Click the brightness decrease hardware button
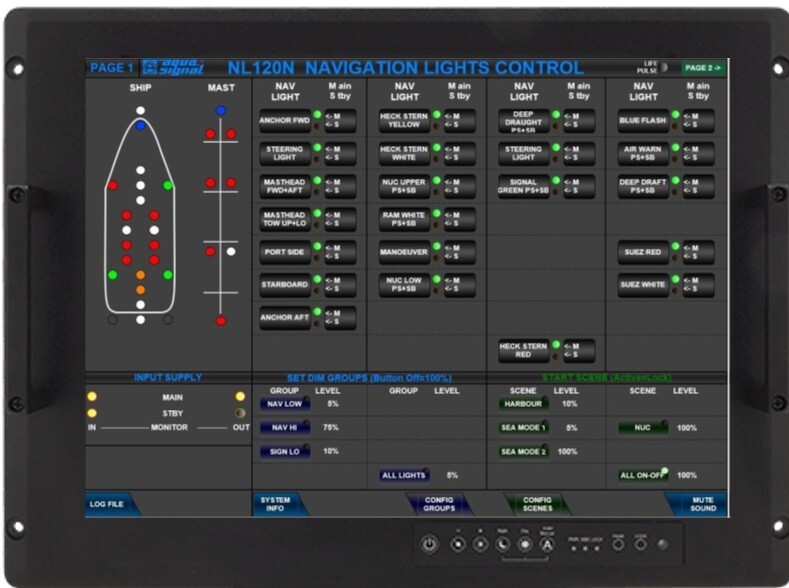 click(458, 544)
